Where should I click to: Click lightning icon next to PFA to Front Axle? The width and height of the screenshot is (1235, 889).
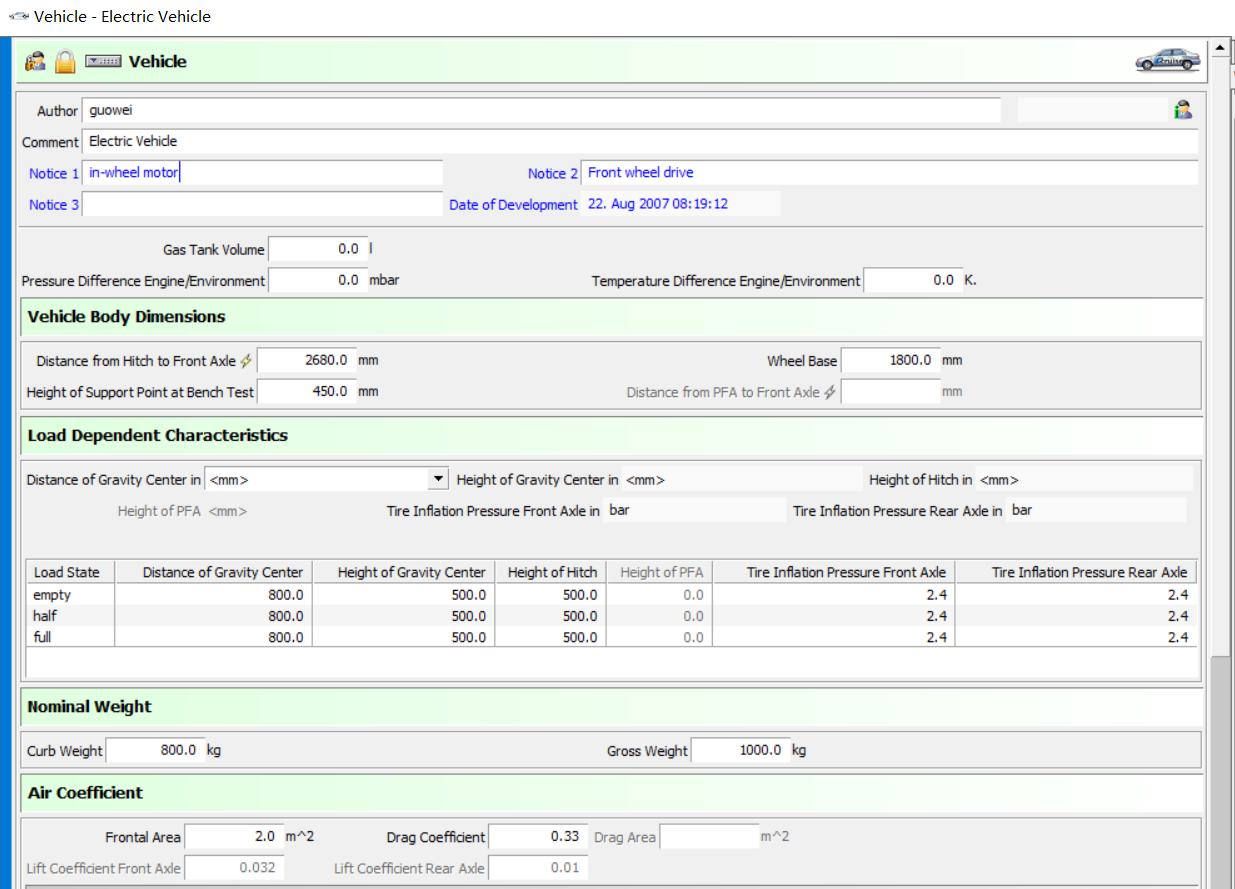830,393
